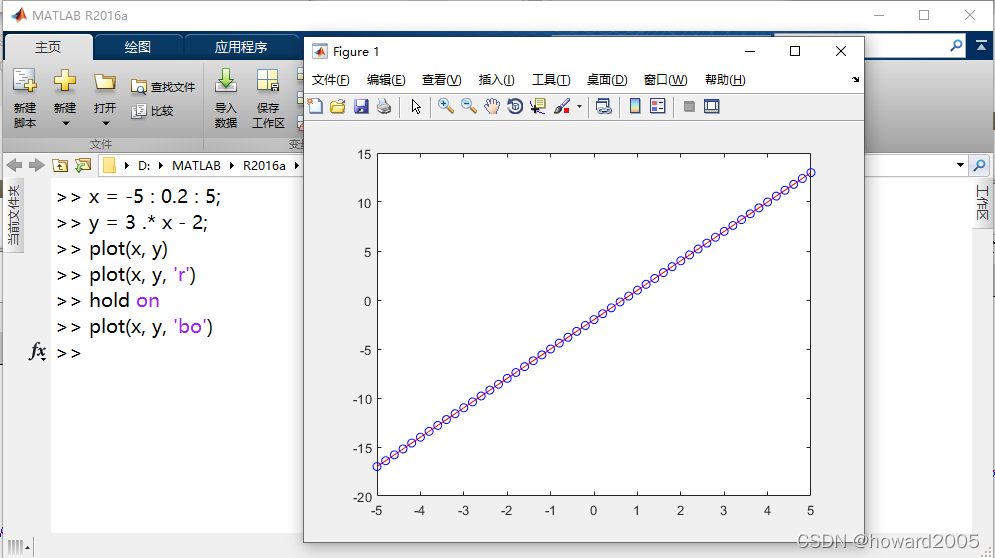Image resolution: width=995 pixels, height=558 pixels.
Task: Click D: segment in address path
Action: (x=144, y=166)
